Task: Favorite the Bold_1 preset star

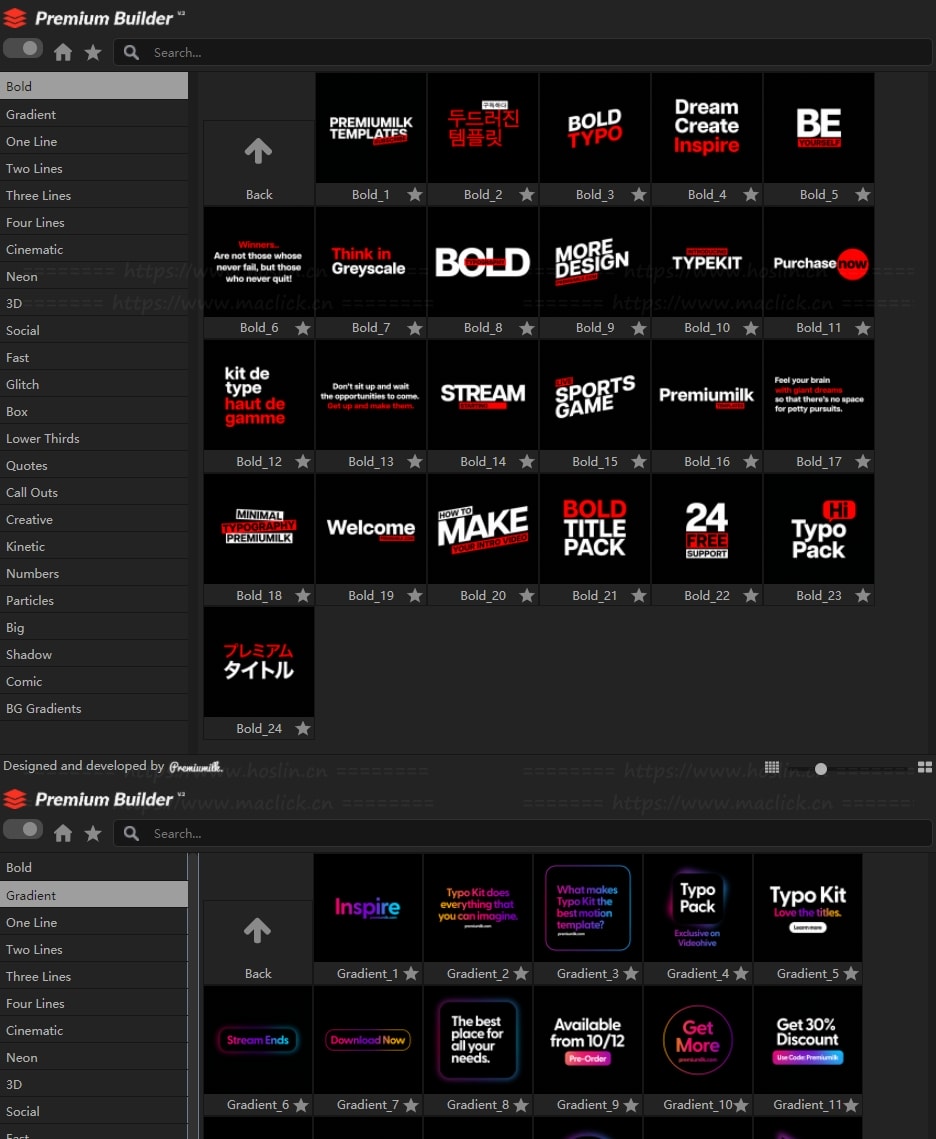Action: 415,194
